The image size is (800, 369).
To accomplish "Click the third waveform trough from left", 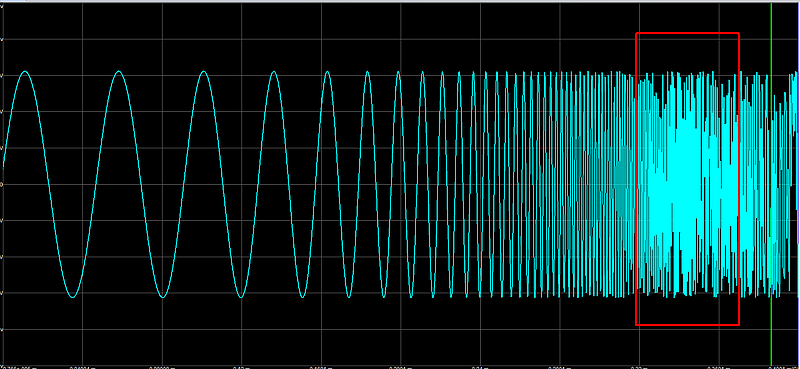I will click(x=240, y=296).
